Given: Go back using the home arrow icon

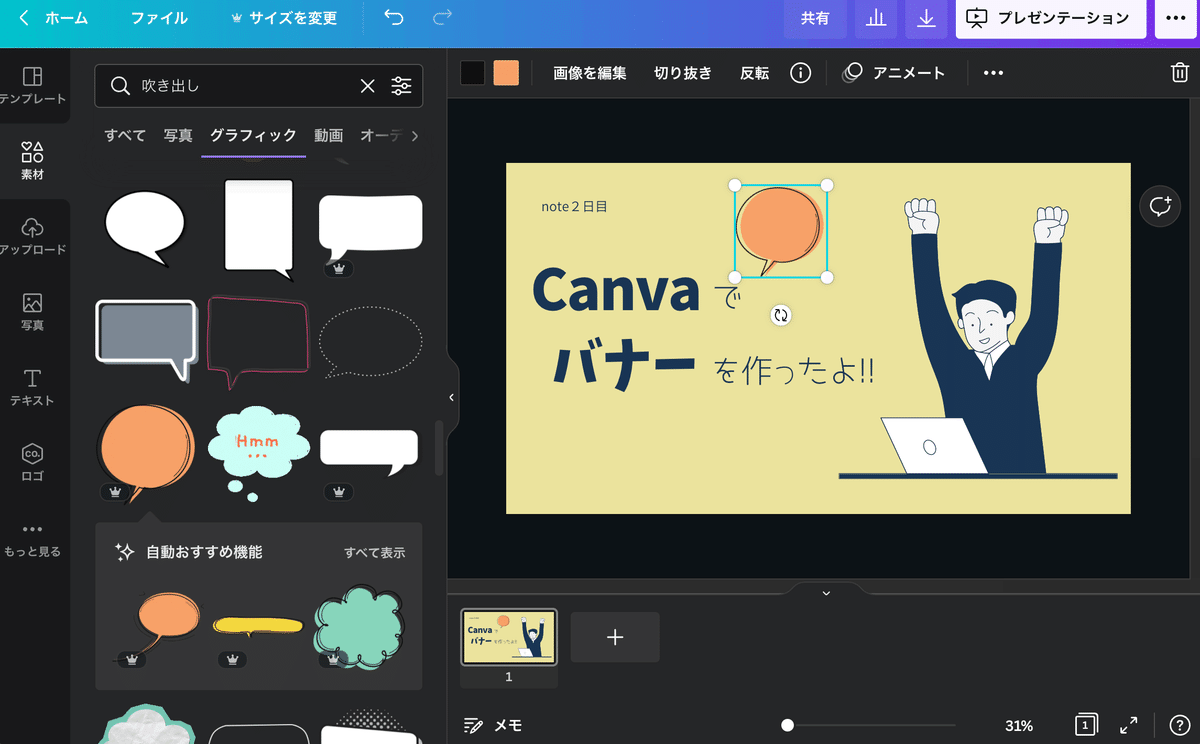Looking at the screenshot, I should click(24, 18).
